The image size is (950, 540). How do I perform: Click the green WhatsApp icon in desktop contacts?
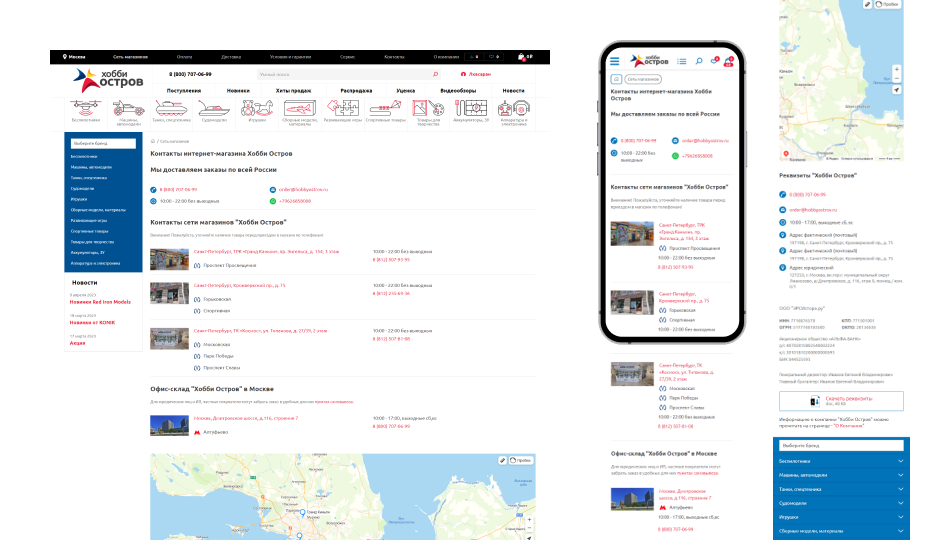tap(273, 201)
